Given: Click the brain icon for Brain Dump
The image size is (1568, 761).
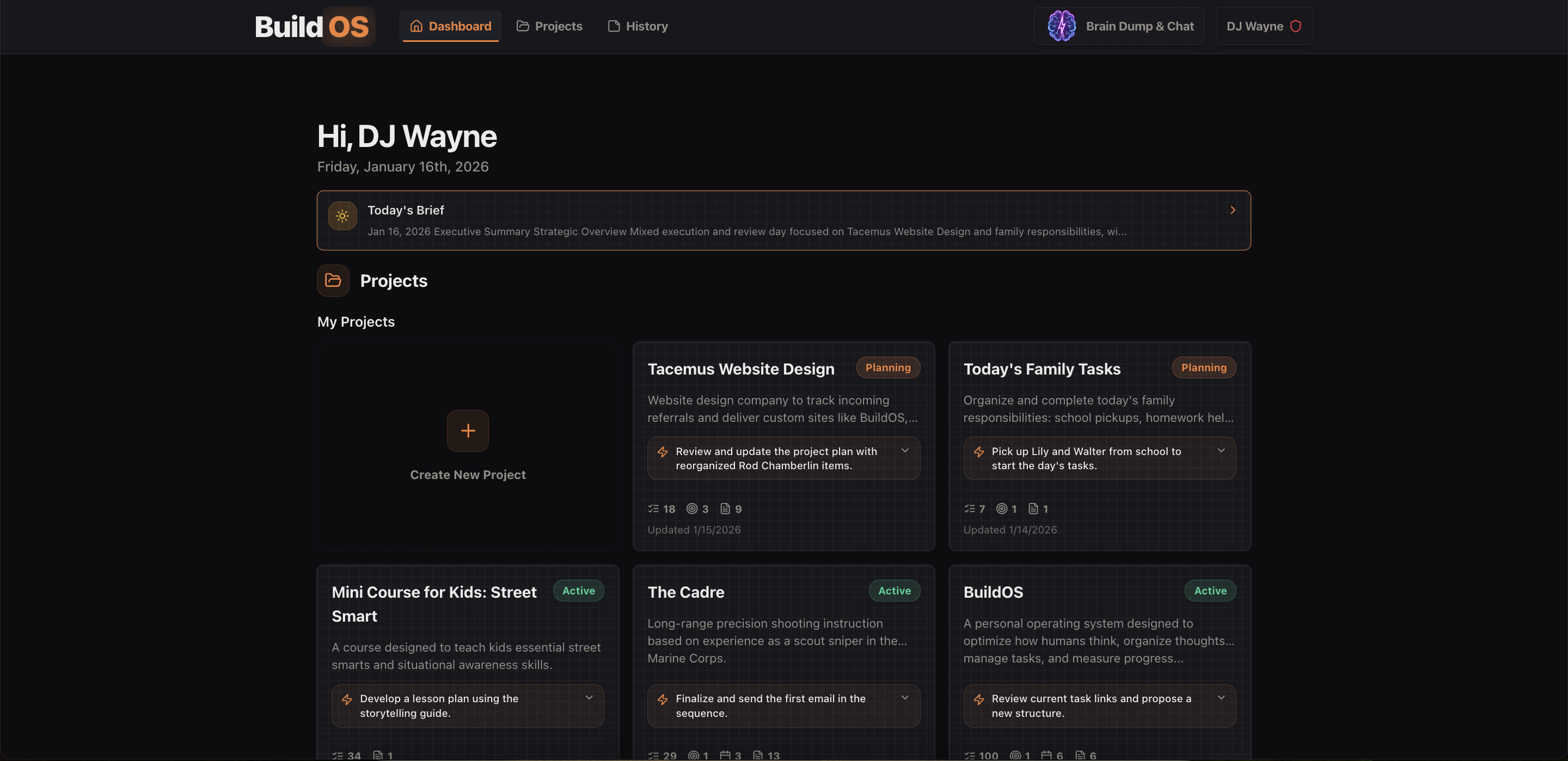Looking at the screenshot, I should 1062,26.
